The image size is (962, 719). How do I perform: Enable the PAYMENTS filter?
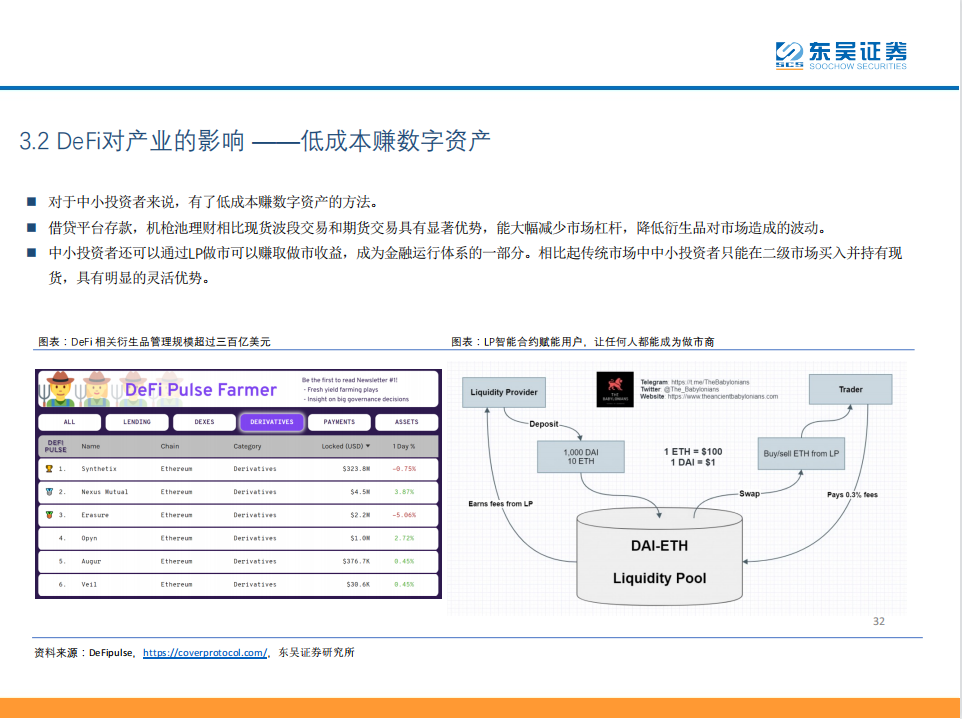(339, 422)
